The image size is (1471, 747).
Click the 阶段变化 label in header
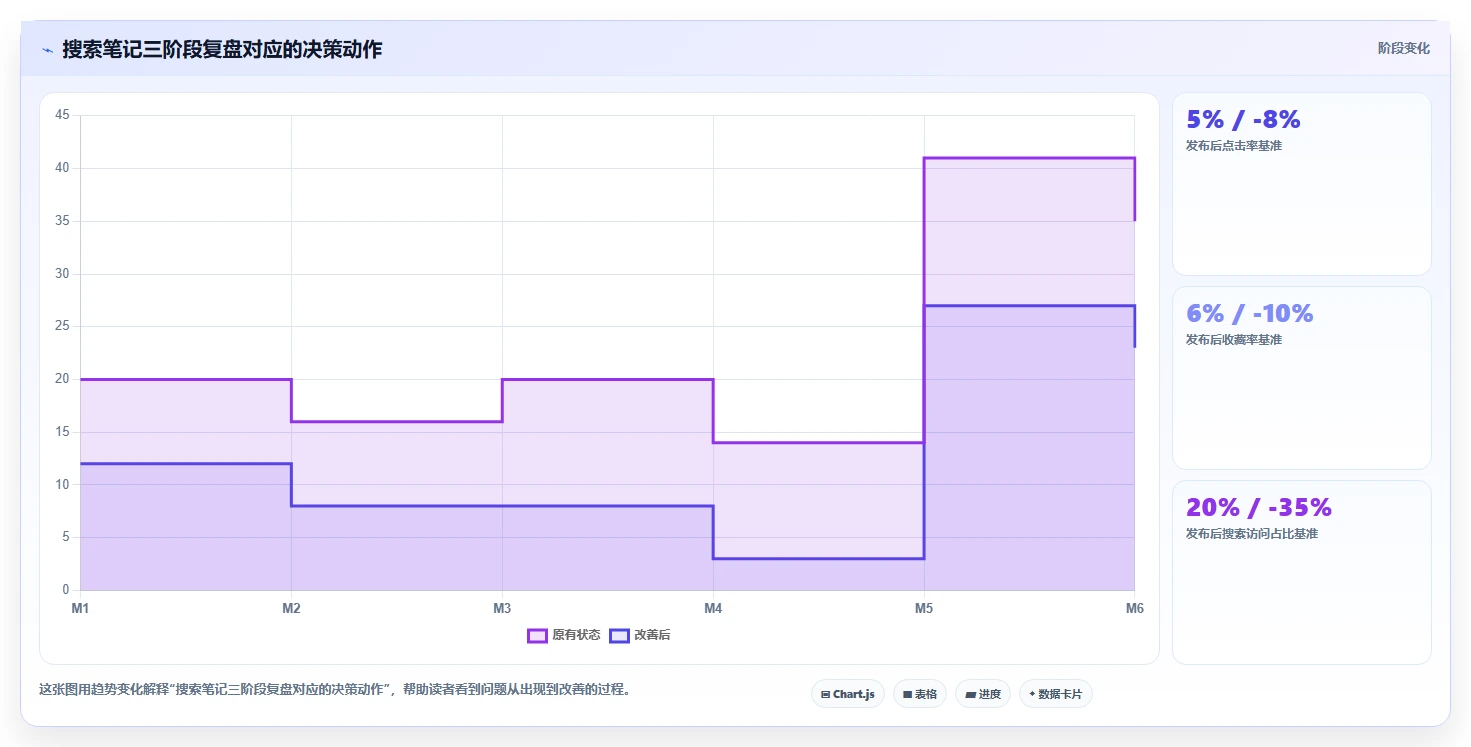click(x=1404, y=48)
